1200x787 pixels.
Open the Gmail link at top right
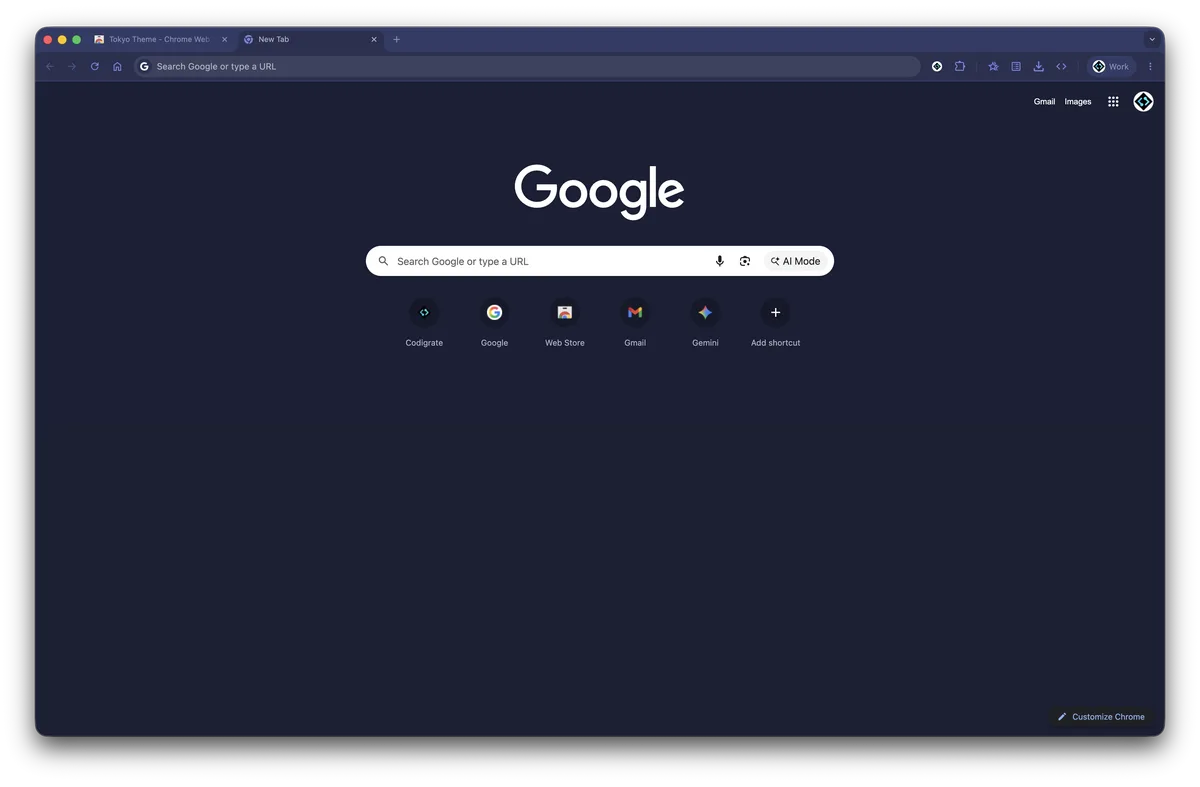(x=1044, y=102)
